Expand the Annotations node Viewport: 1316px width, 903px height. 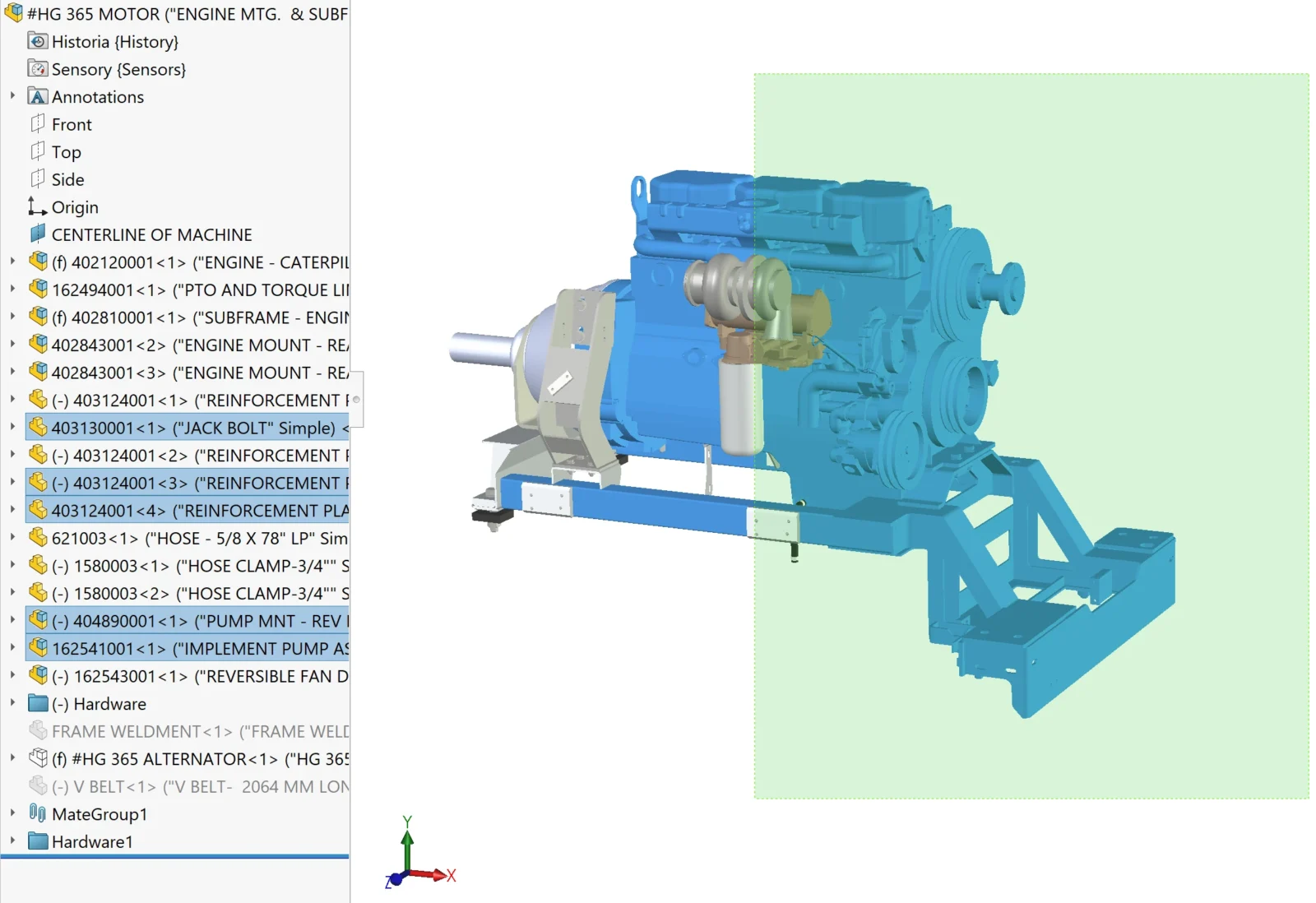tap(12, 96)
